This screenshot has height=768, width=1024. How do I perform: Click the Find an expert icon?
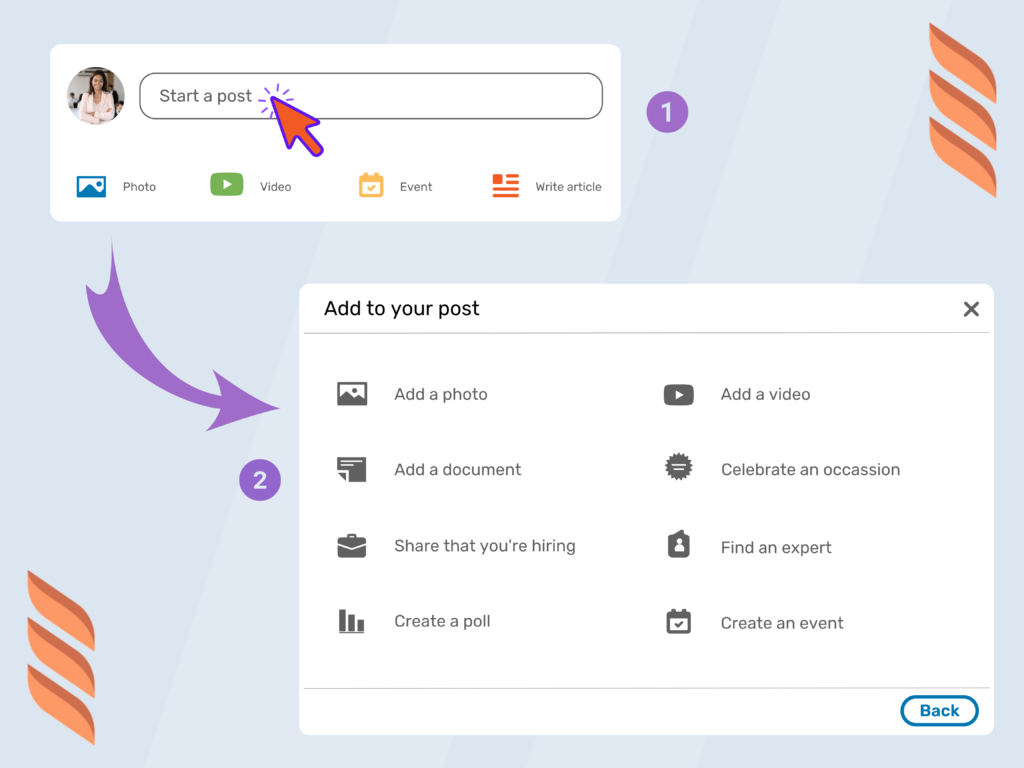coord(678,546)
